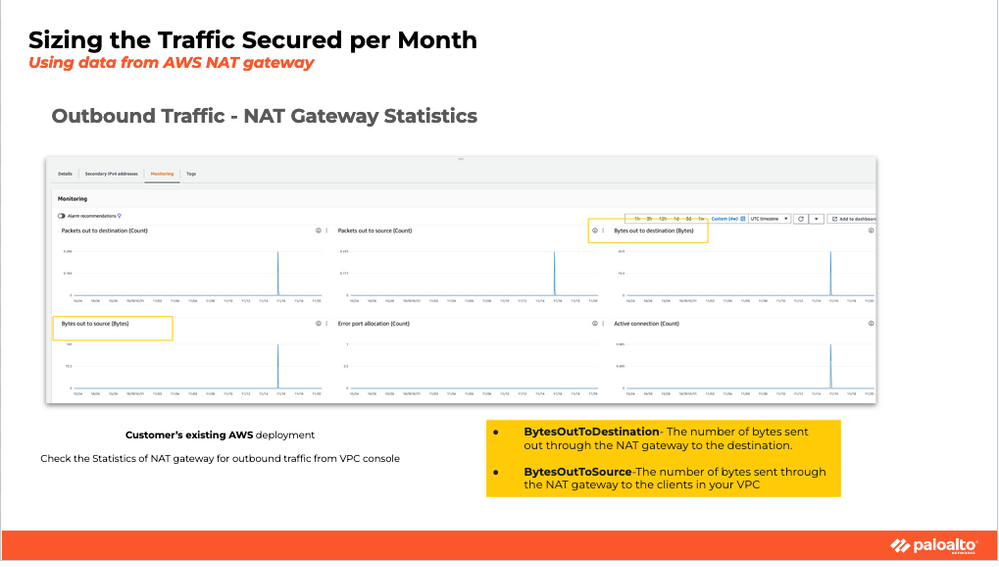Select the 12h time range
Image resolution: width=999 pixels, height=567 pixels.
pyautogui.click(x=662, y=218)
